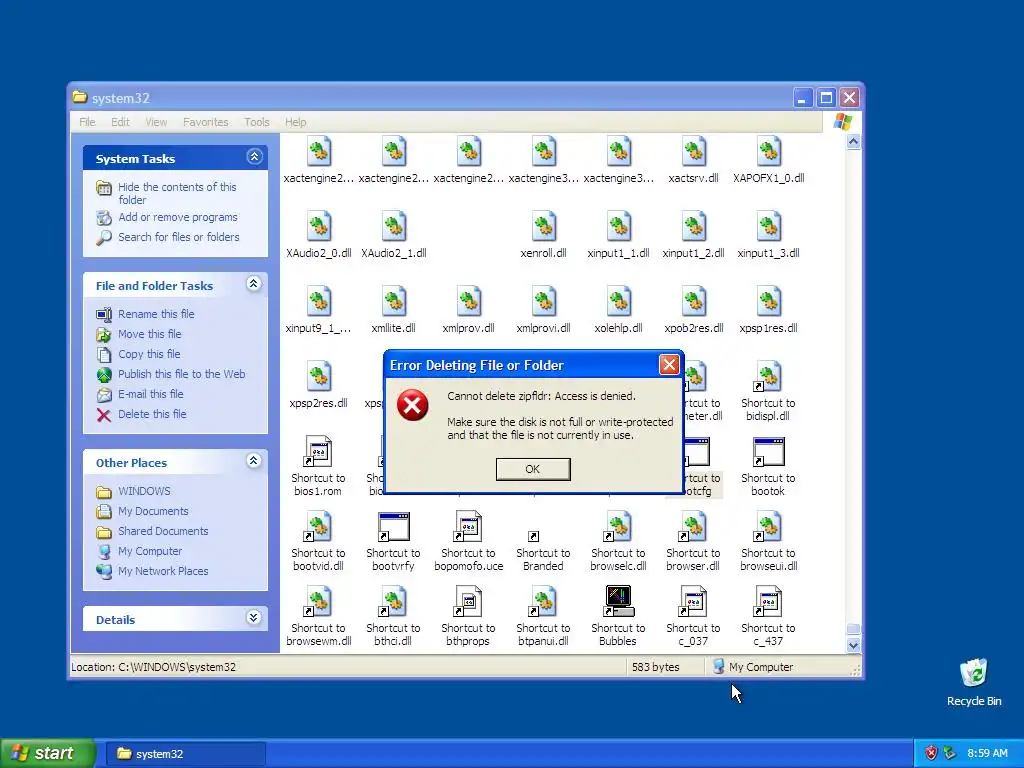Screen dimensions: 1024x768
Task: Select the xolehlp.dll file icon
Action: click(x=618, y=302)
